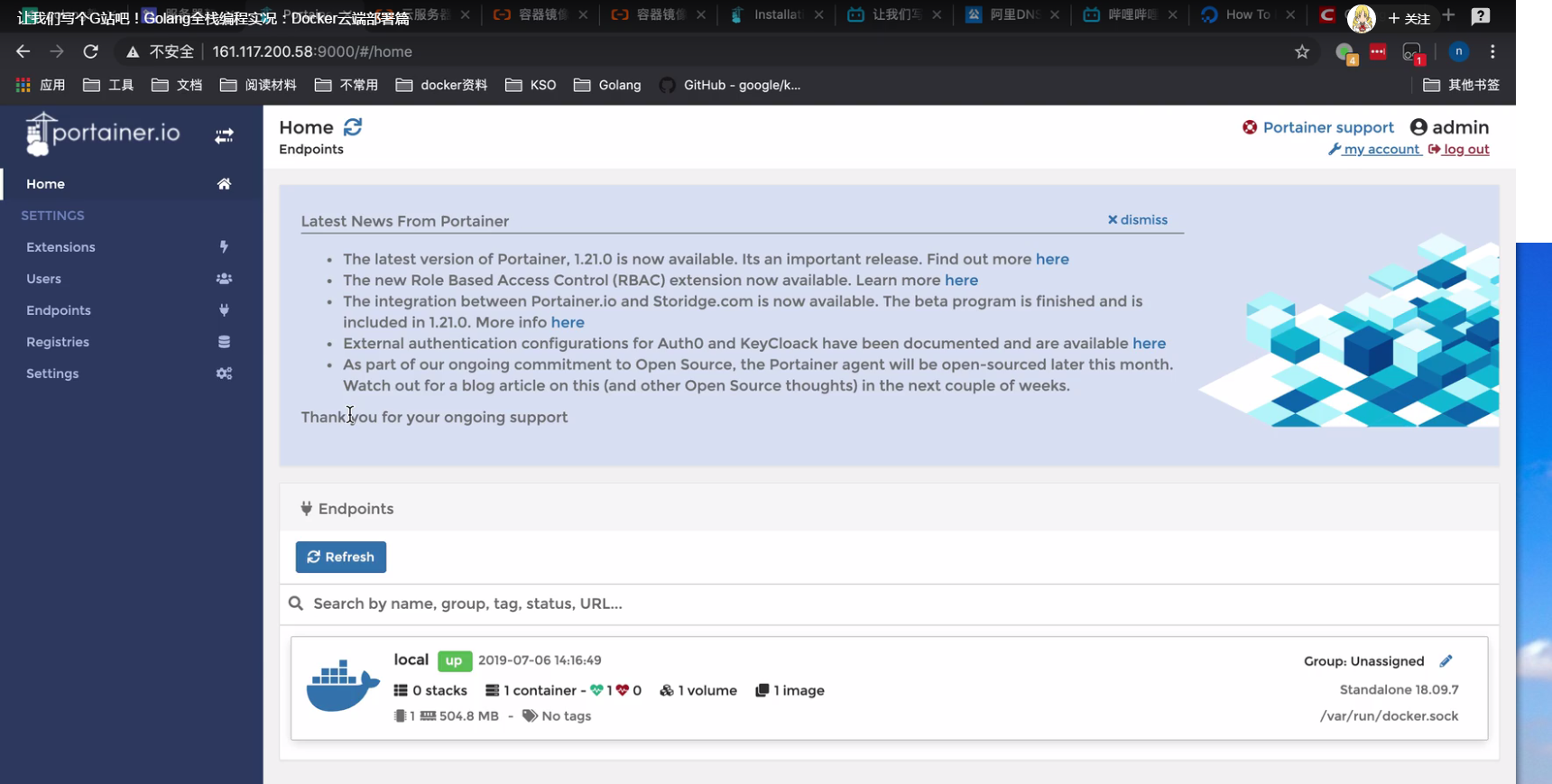
Task: Click the admin user icon
Action: point(1418,127)
